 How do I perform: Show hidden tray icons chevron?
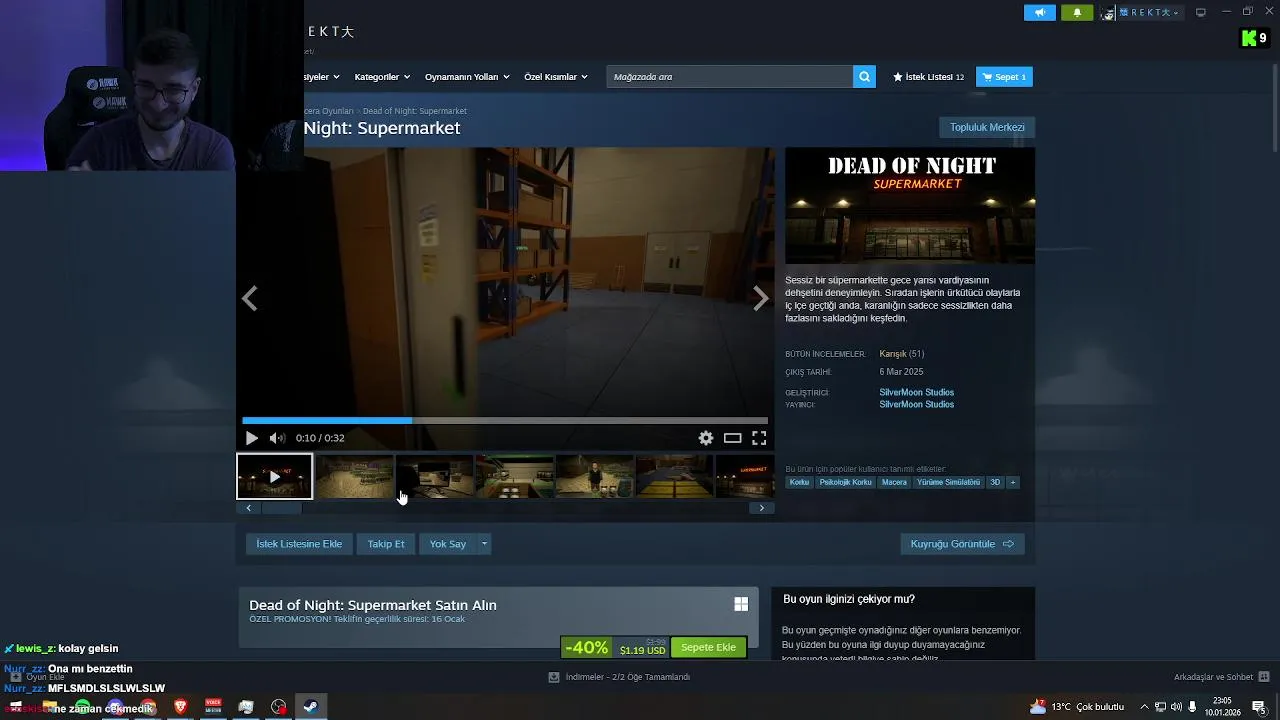[x=1144, y=707]
